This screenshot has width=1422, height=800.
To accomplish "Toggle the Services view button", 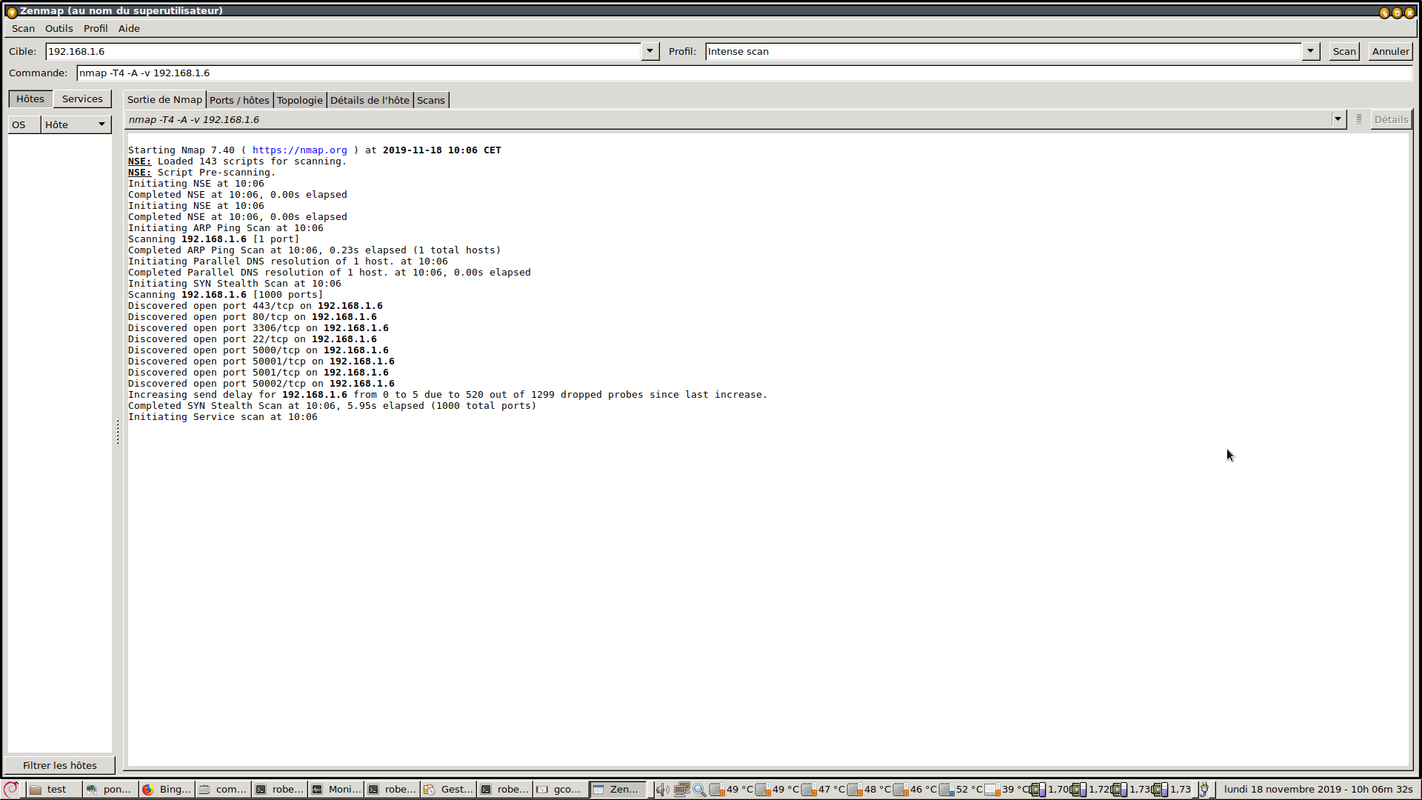I will [82, 99].
